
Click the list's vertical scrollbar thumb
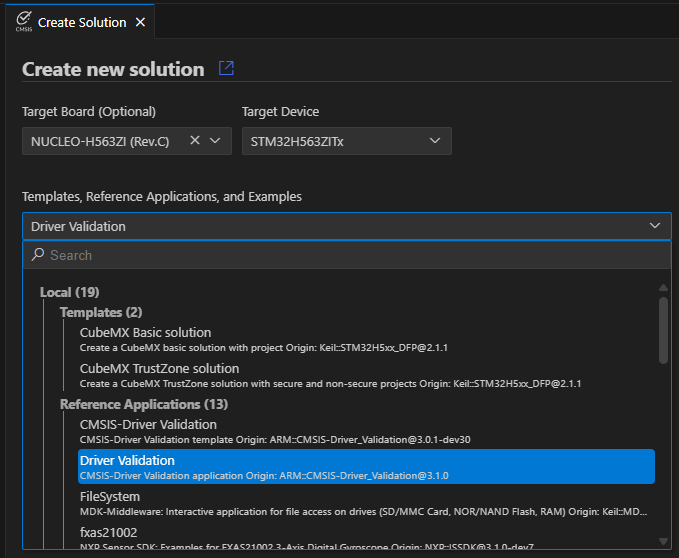coord(662,330)
